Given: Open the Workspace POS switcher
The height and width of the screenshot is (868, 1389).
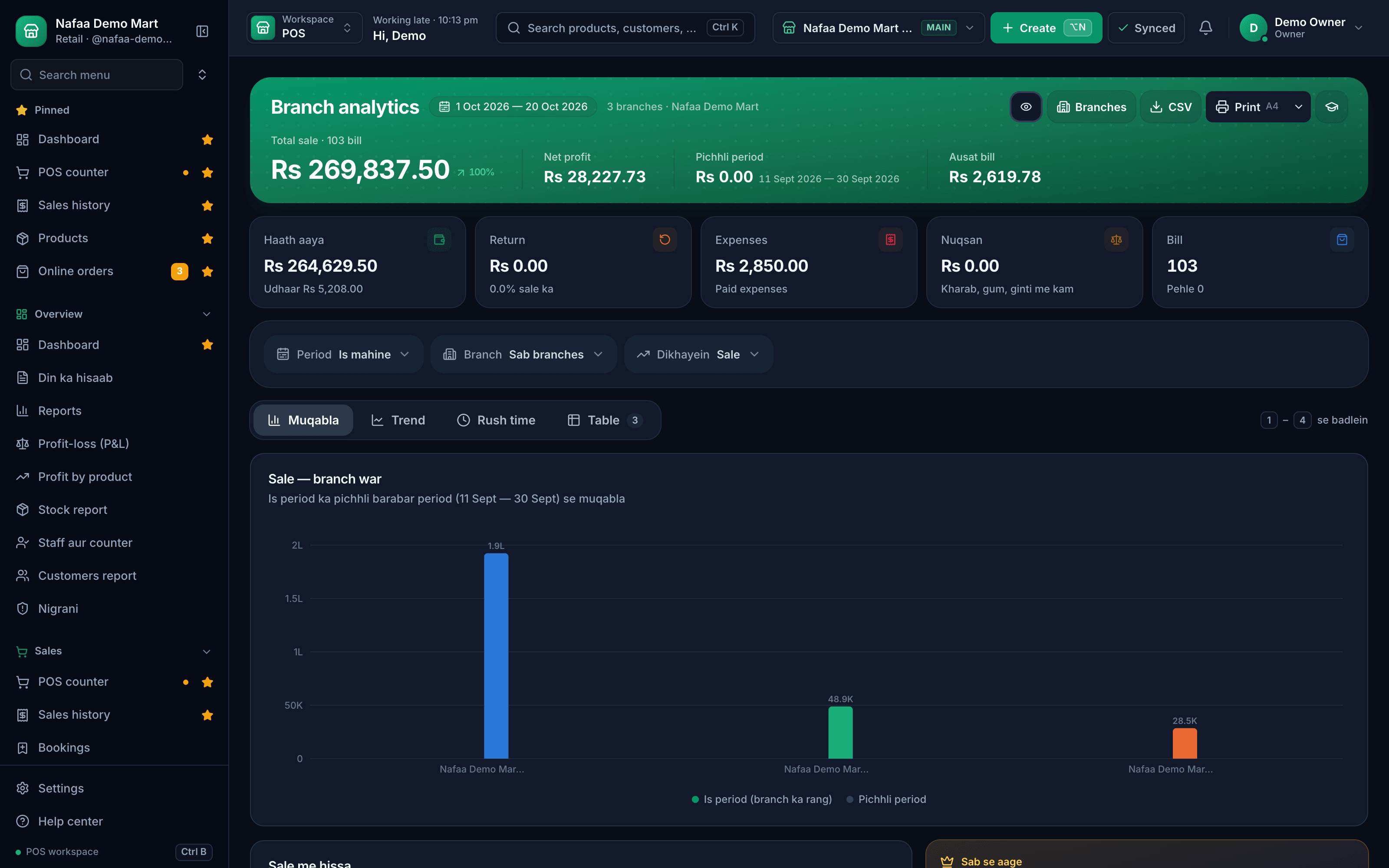Looking at the screenshot, I should click(304, 27).
